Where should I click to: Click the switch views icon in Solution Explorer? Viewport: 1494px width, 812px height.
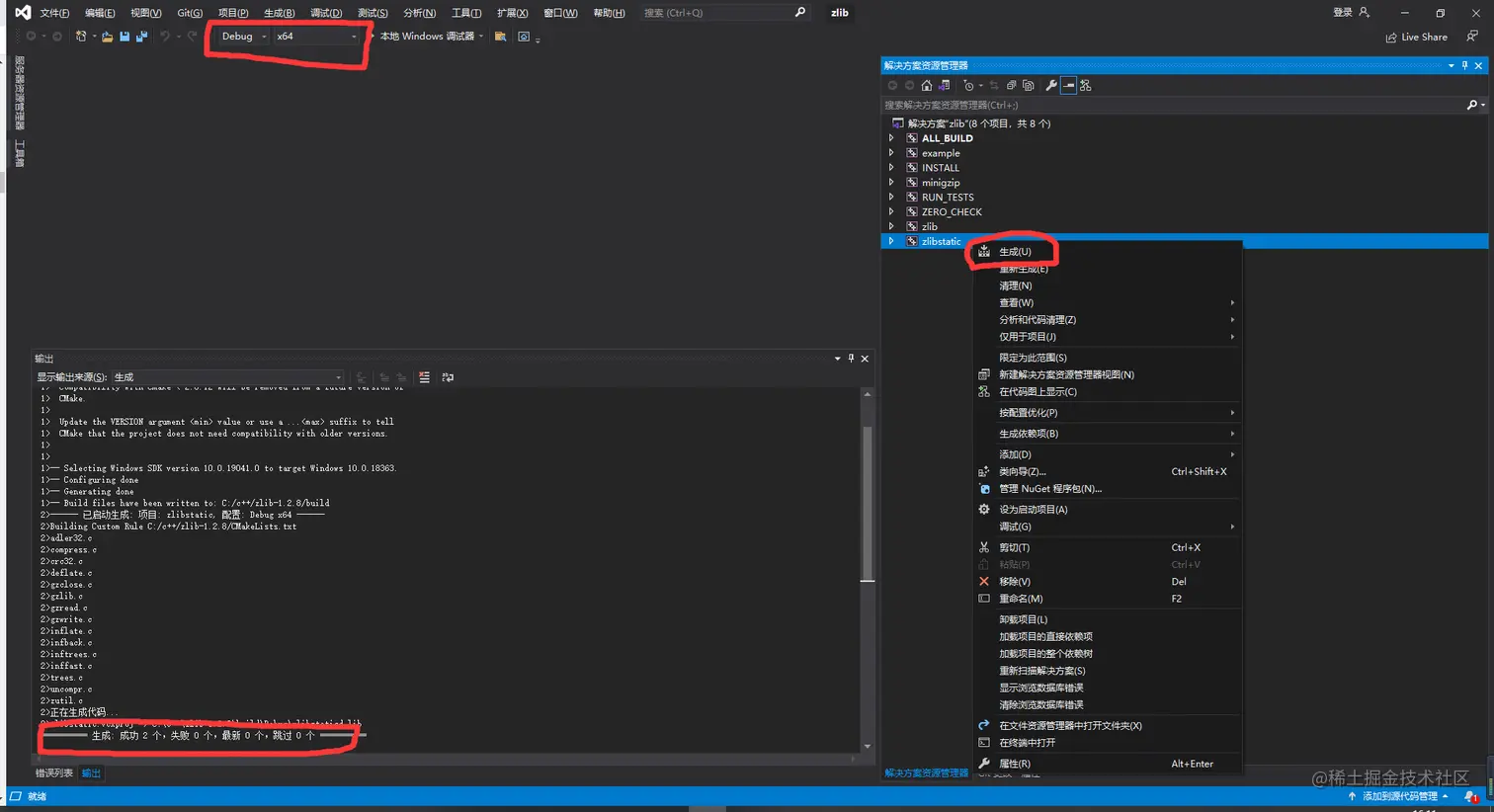click(x=944, y=86)
